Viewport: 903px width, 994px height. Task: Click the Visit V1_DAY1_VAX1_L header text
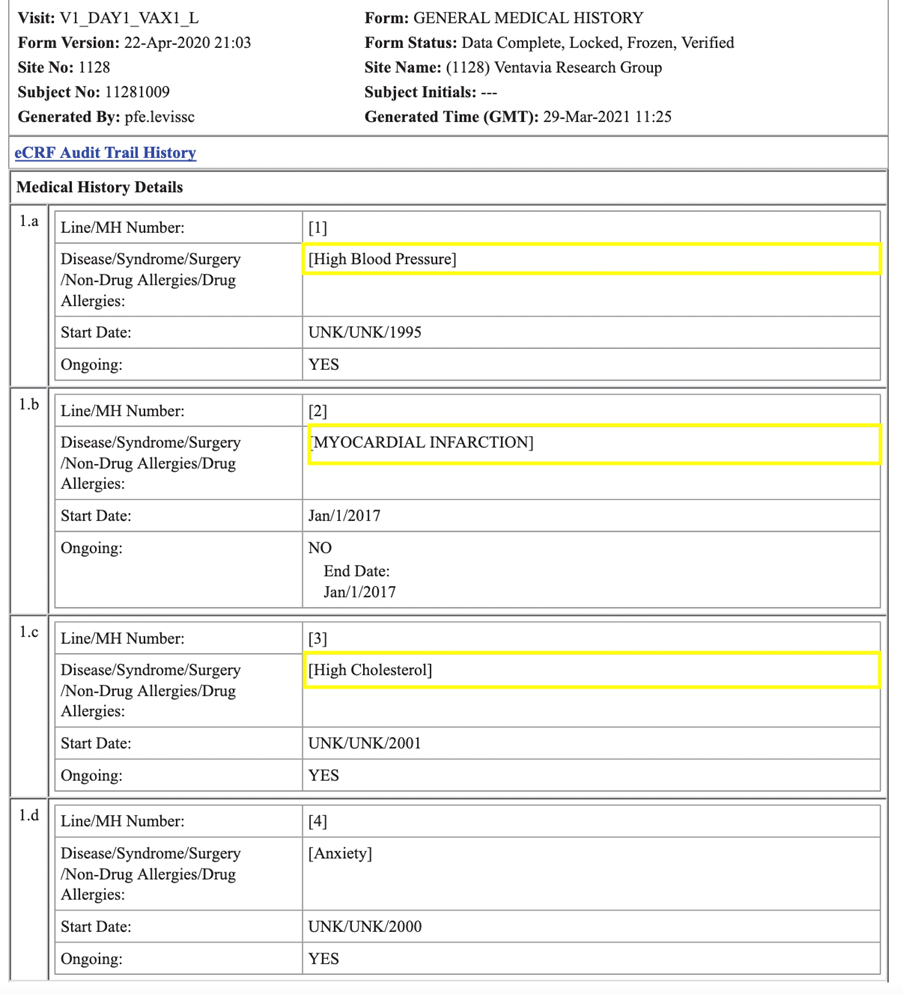[108, 18]
